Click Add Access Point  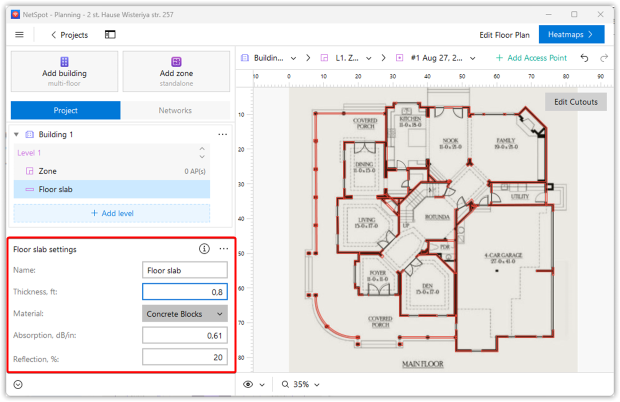531,58
